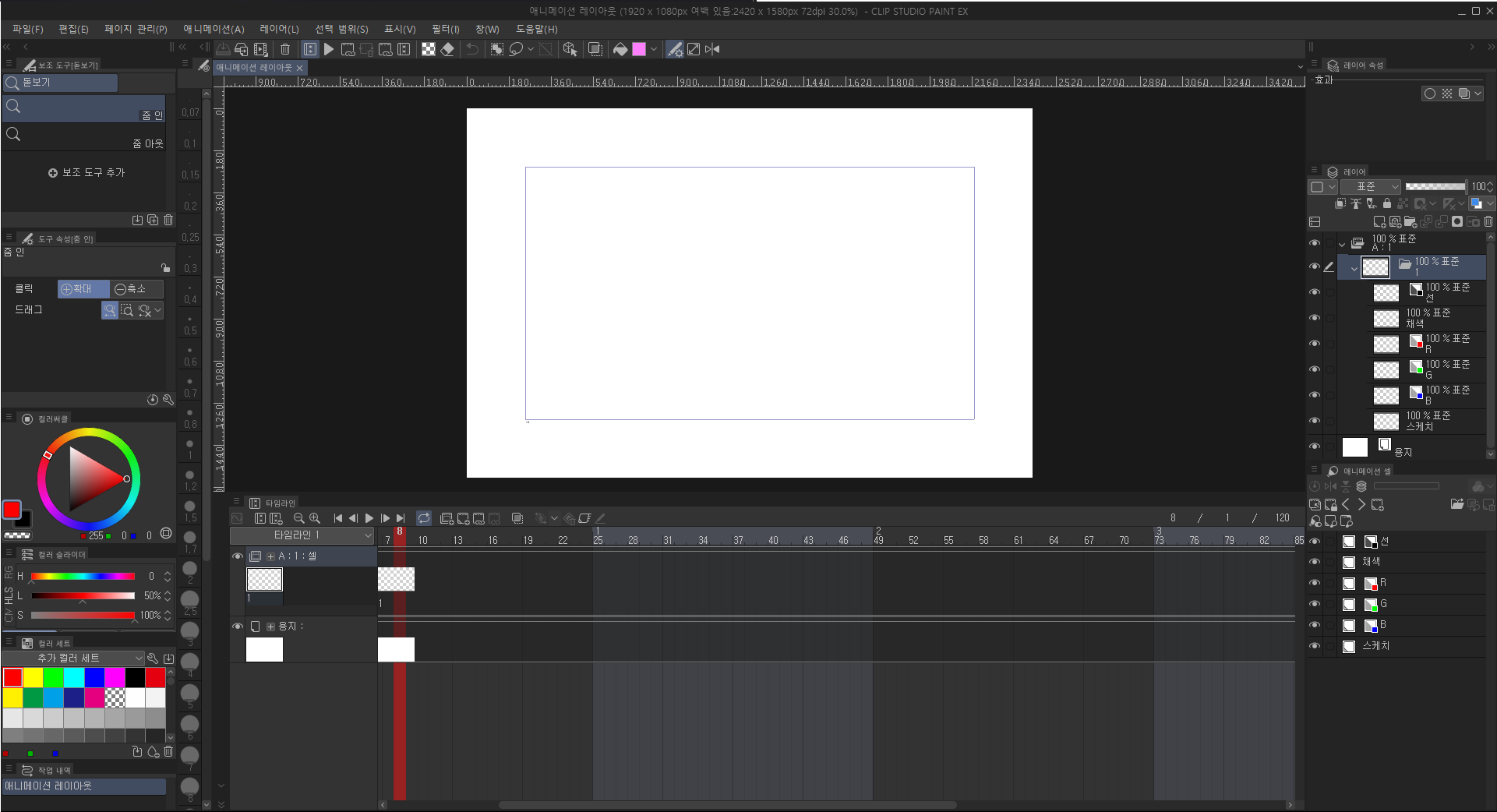Click new layer folder icon in Layer panel
The image size is (1497, 812).
1410,222
